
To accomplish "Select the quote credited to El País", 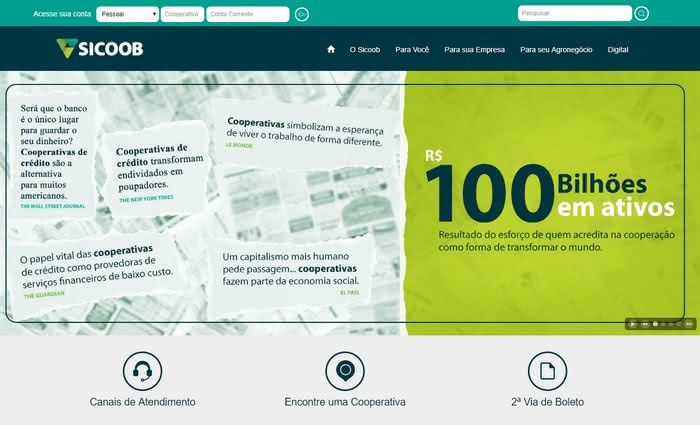I will coord(290,273).
